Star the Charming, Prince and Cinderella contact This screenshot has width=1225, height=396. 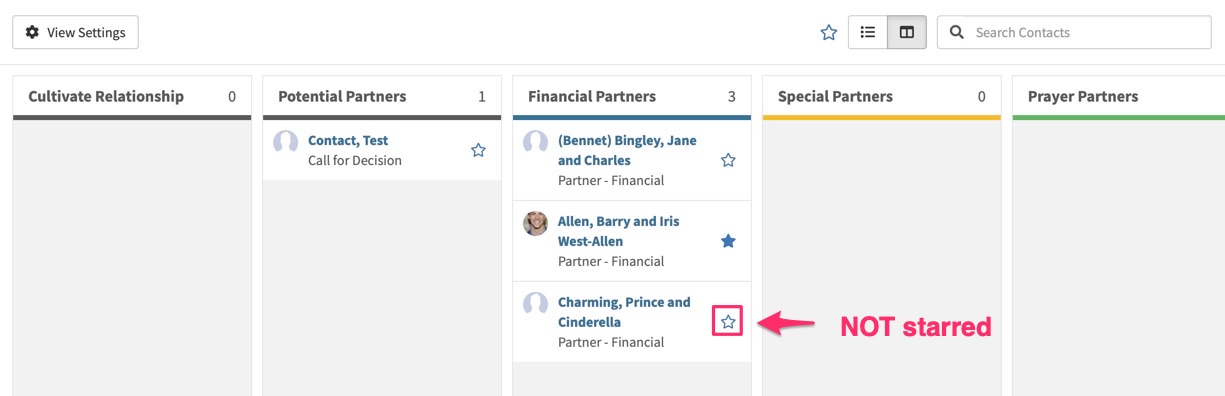point(728,322)
